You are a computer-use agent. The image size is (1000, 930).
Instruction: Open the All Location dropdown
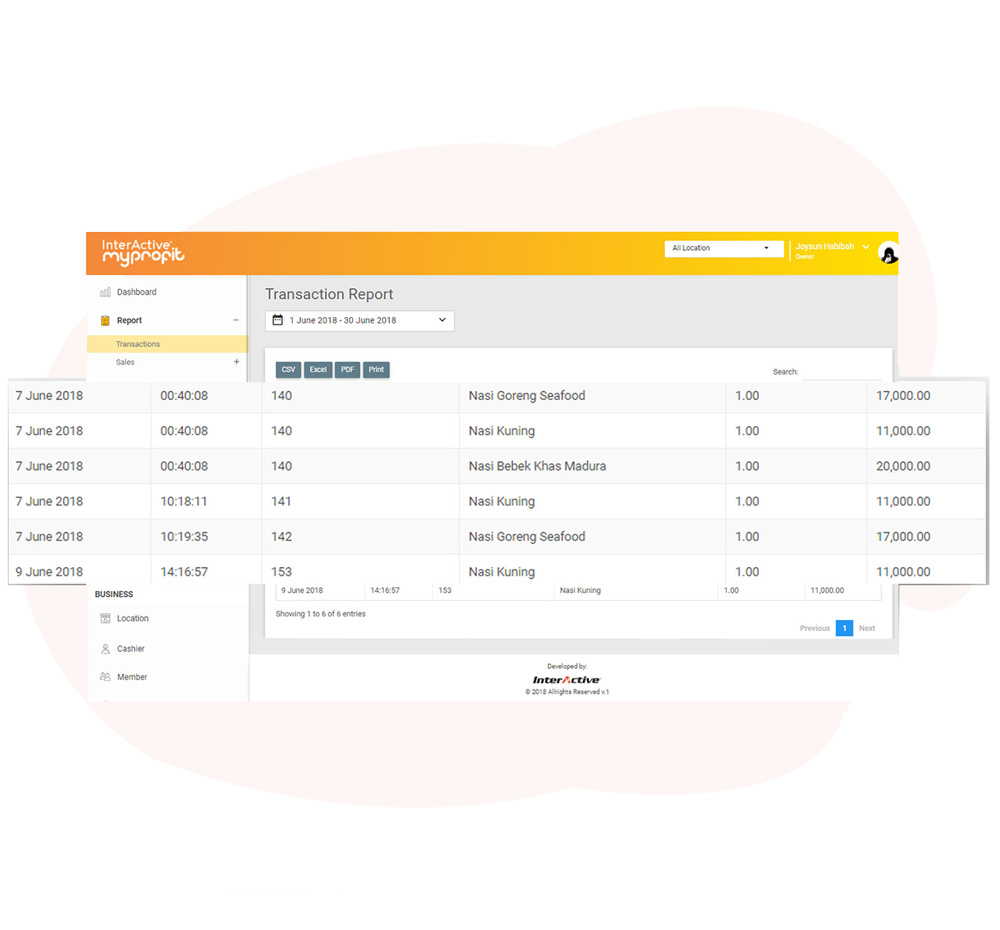point(723,248)
